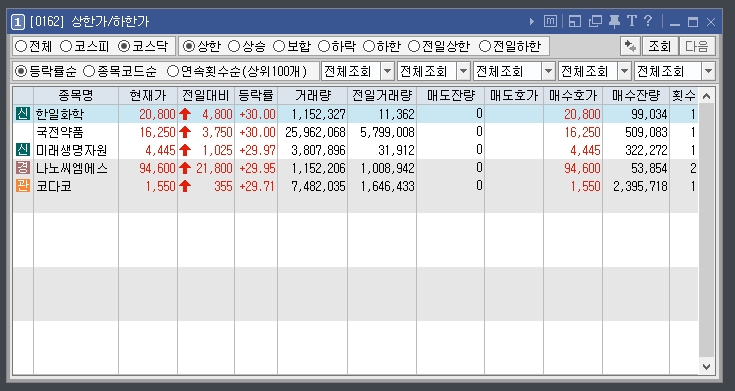Image resolution: width=735 pixels, height=391 pixels.
Task: Select the 하한 radio button
Action: click(369, 46)
